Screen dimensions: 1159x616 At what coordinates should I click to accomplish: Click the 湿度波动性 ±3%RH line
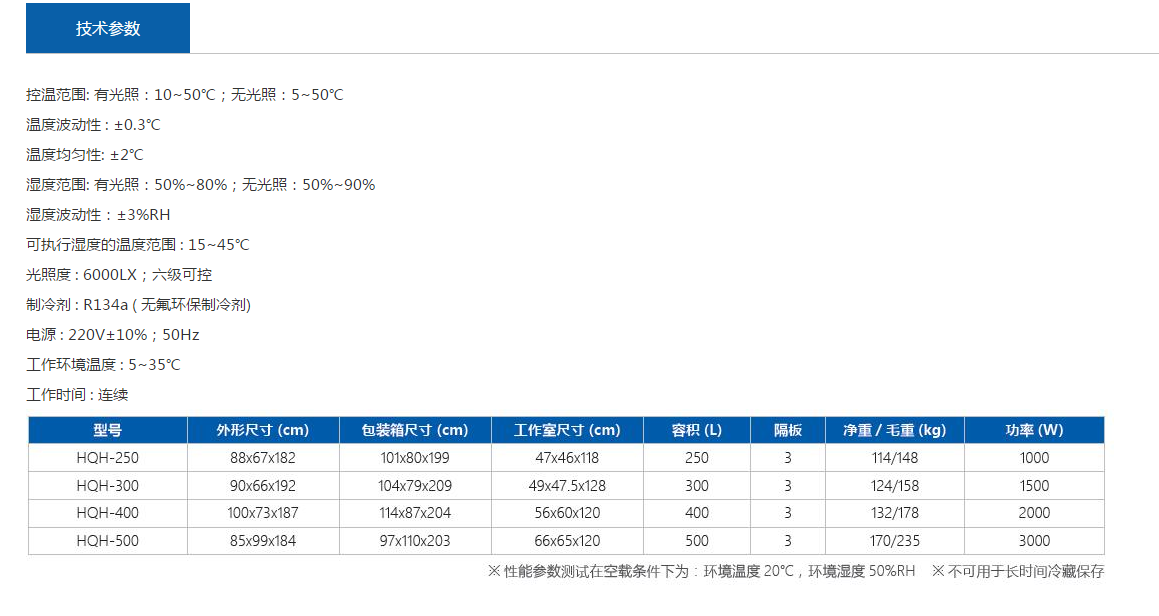click(x=98, y=214)
